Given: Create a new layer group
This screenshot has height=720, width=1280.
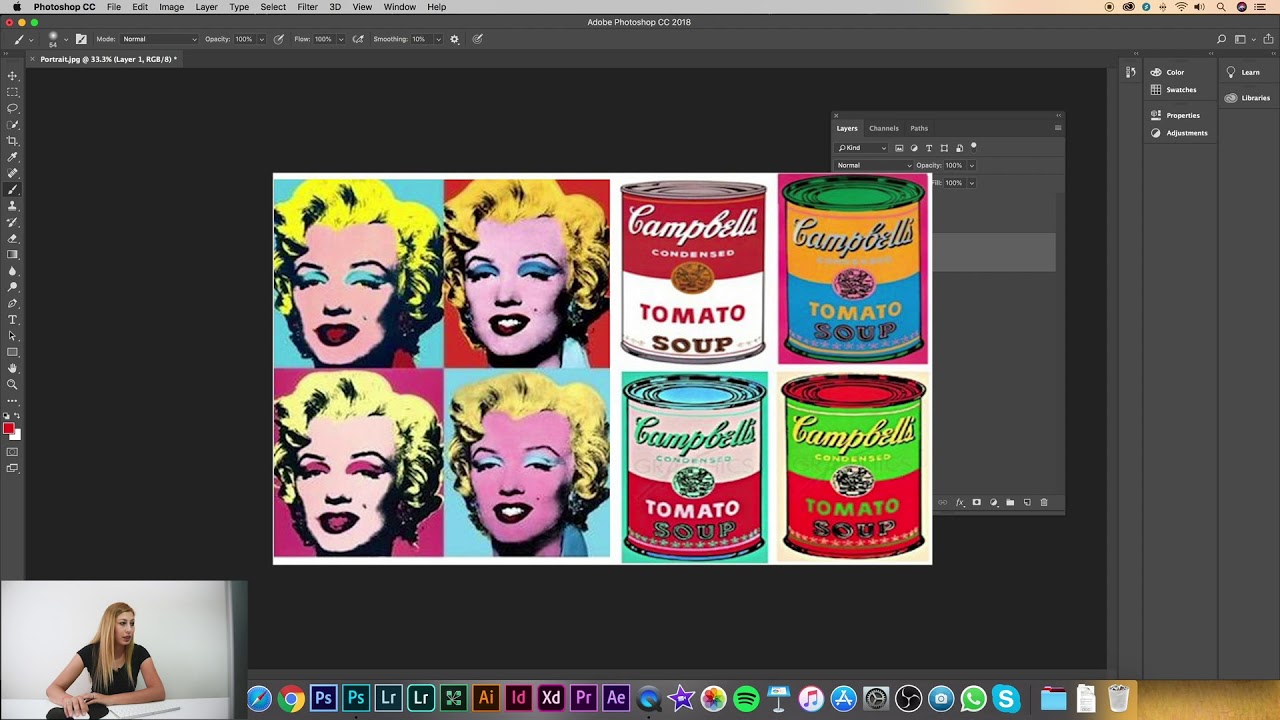Looking at the screenshot, I should pos(1010,502).
